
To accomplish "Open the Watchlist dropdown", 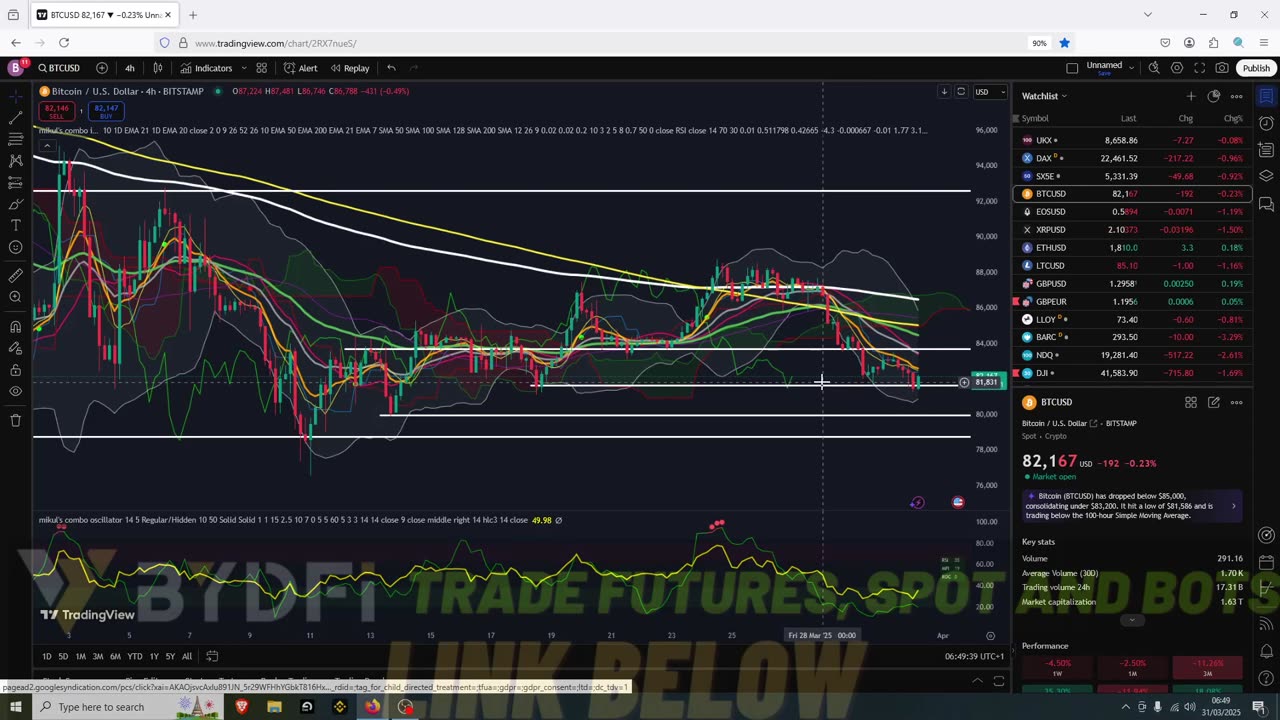I will pyautogui.click(x=1044, y=96).
